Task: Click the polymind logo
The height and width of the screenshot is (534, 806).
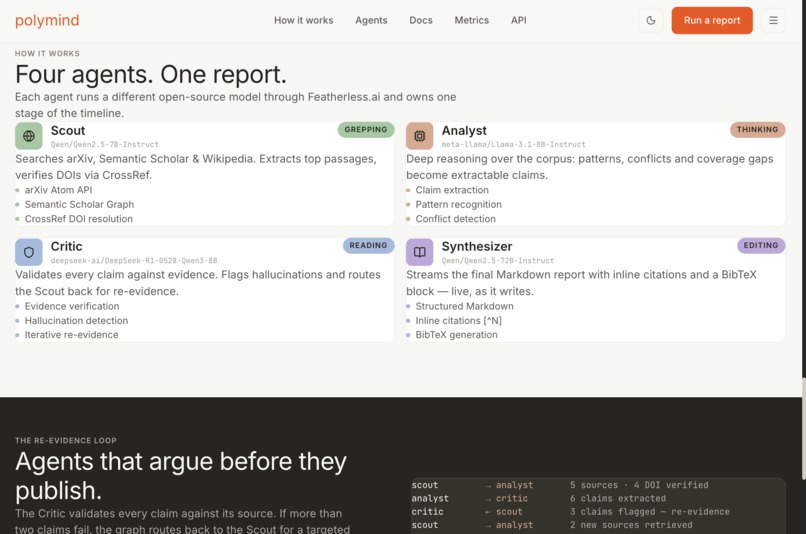Action: point(47,21)
